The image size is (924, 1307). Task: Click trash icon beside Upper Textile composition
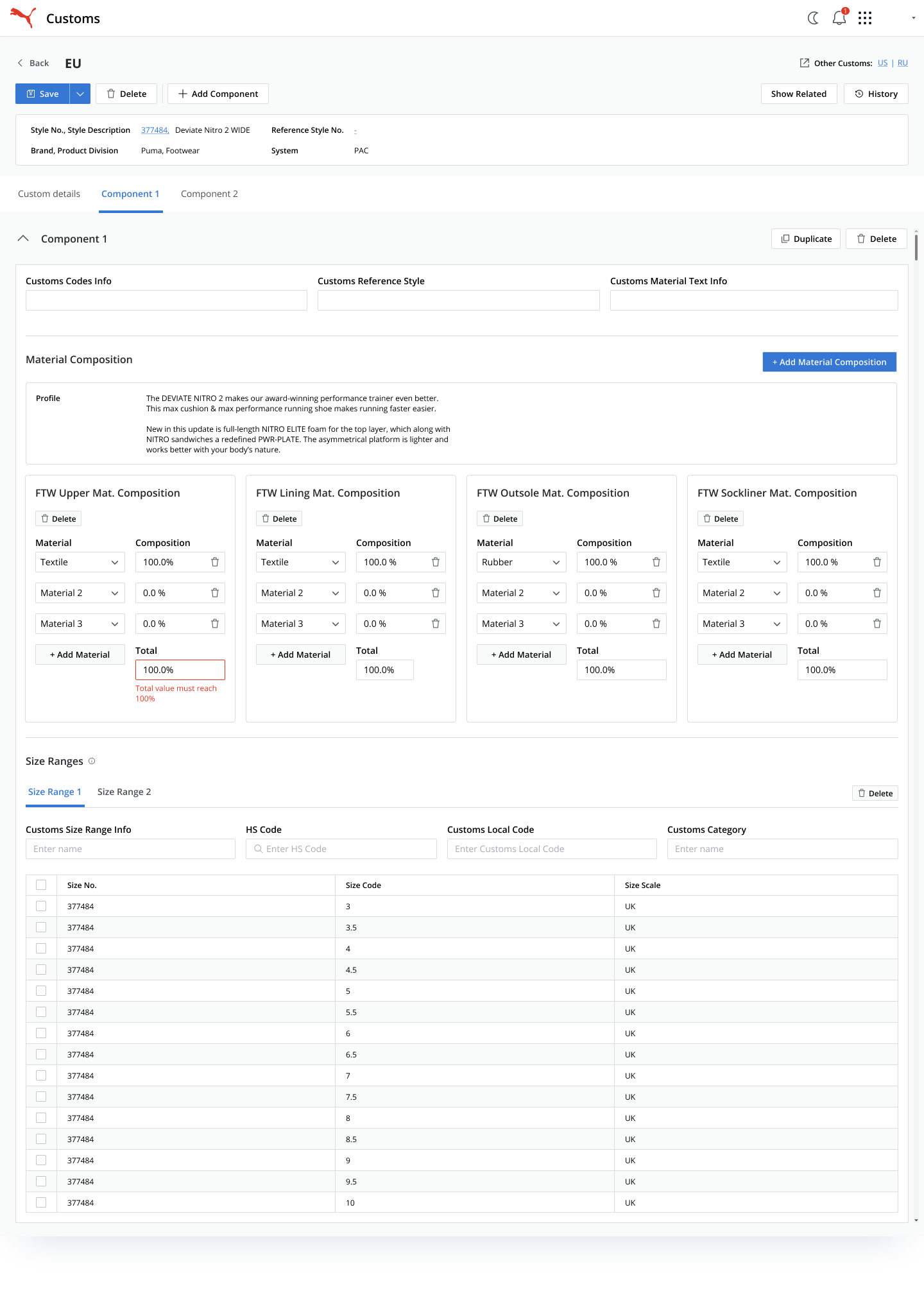pyautogui.click(x=215, y=562)
